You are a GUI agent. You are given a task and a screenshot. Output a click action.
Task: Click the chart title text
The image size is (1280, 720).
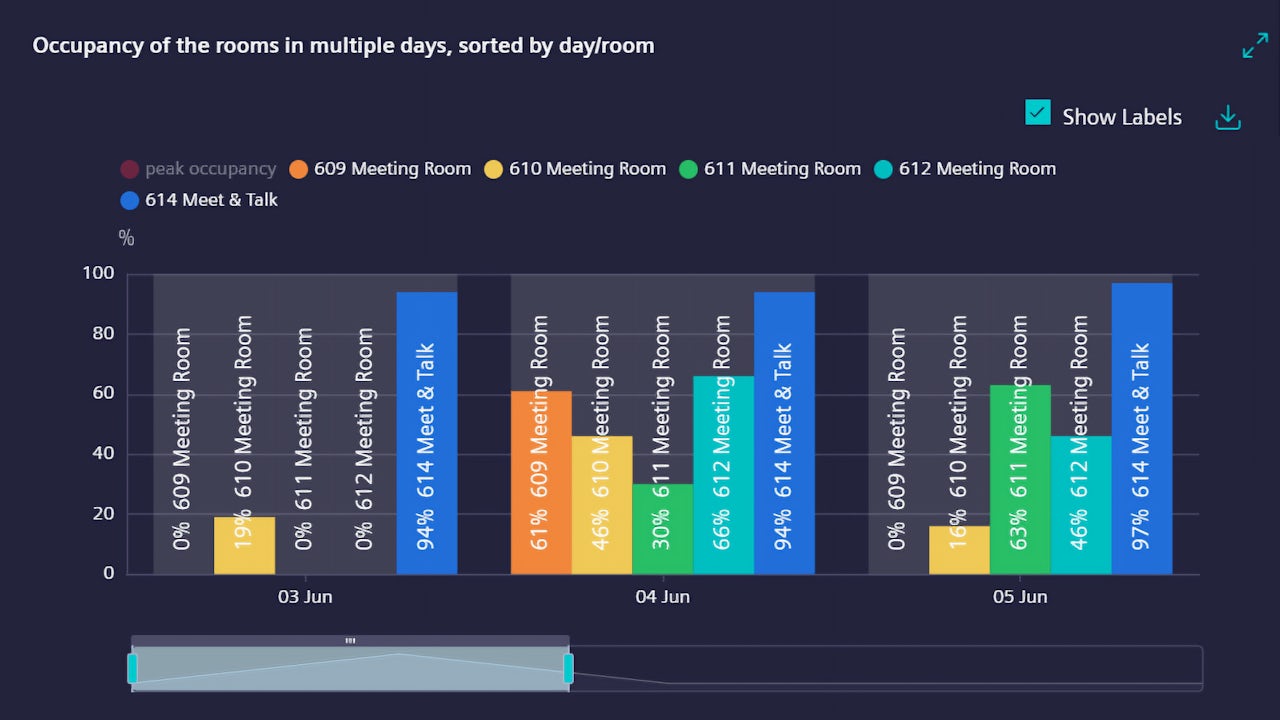click(344, 46)
